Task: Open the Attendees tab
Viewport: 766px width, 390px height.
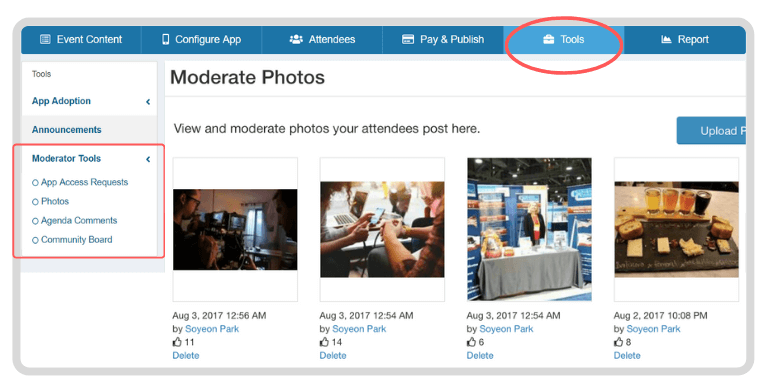Action: (x=322, y=39)
